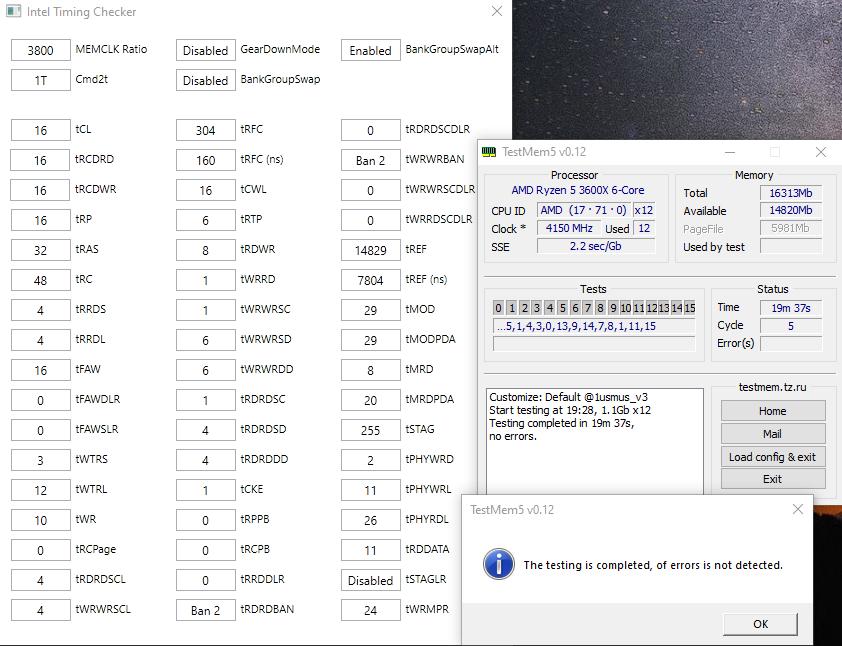Viewport: 842px width, 646px height.
Task: Select the MEMCLK Ratio field showing 3800
Action: pyautogui.click(x=41, y=50)
